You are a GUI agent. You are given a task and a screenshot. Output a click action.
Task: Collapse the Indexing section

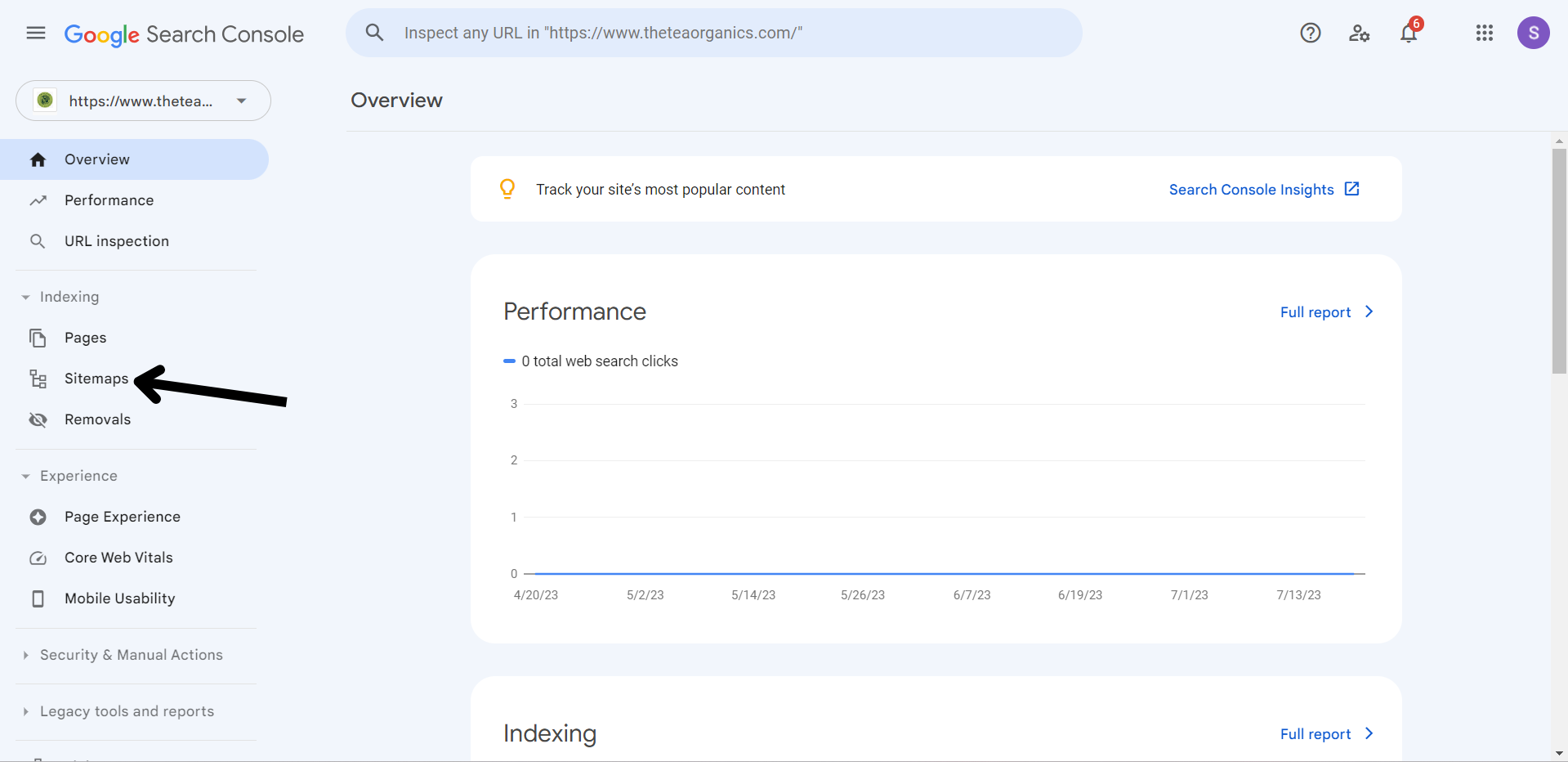(x=26, y=297)
